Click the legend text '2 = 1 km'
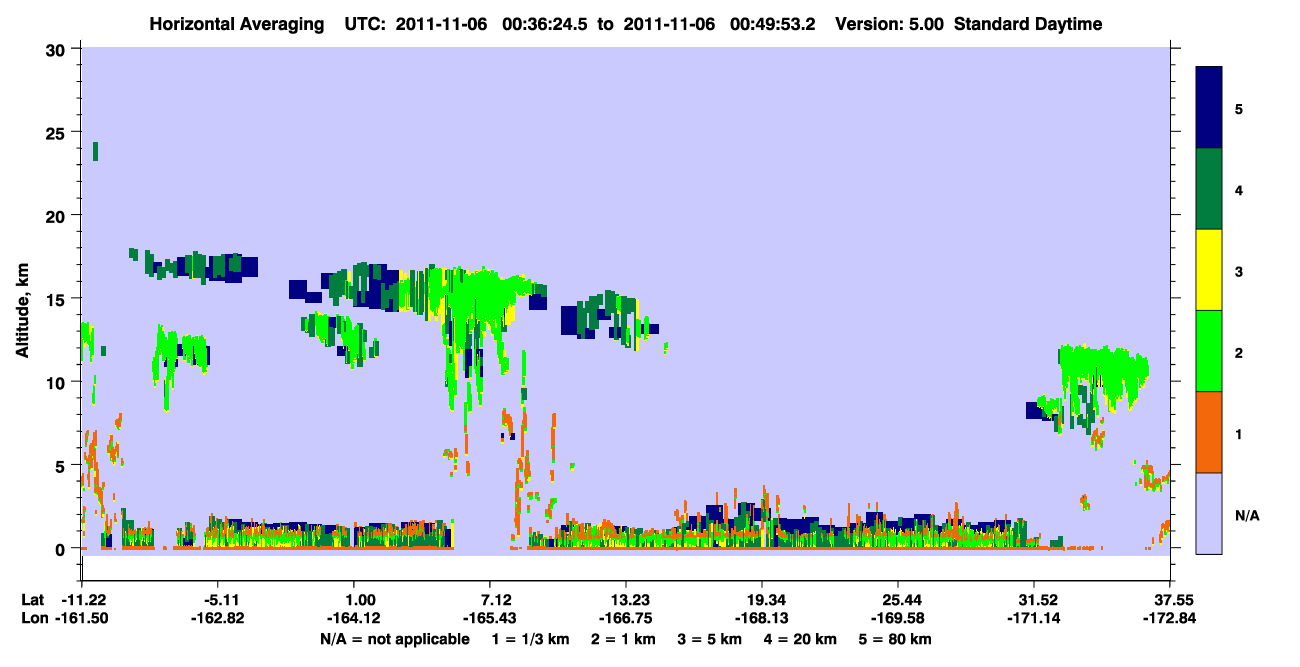This screenshot has width=1300, height=667. click(x=622, y=639)
